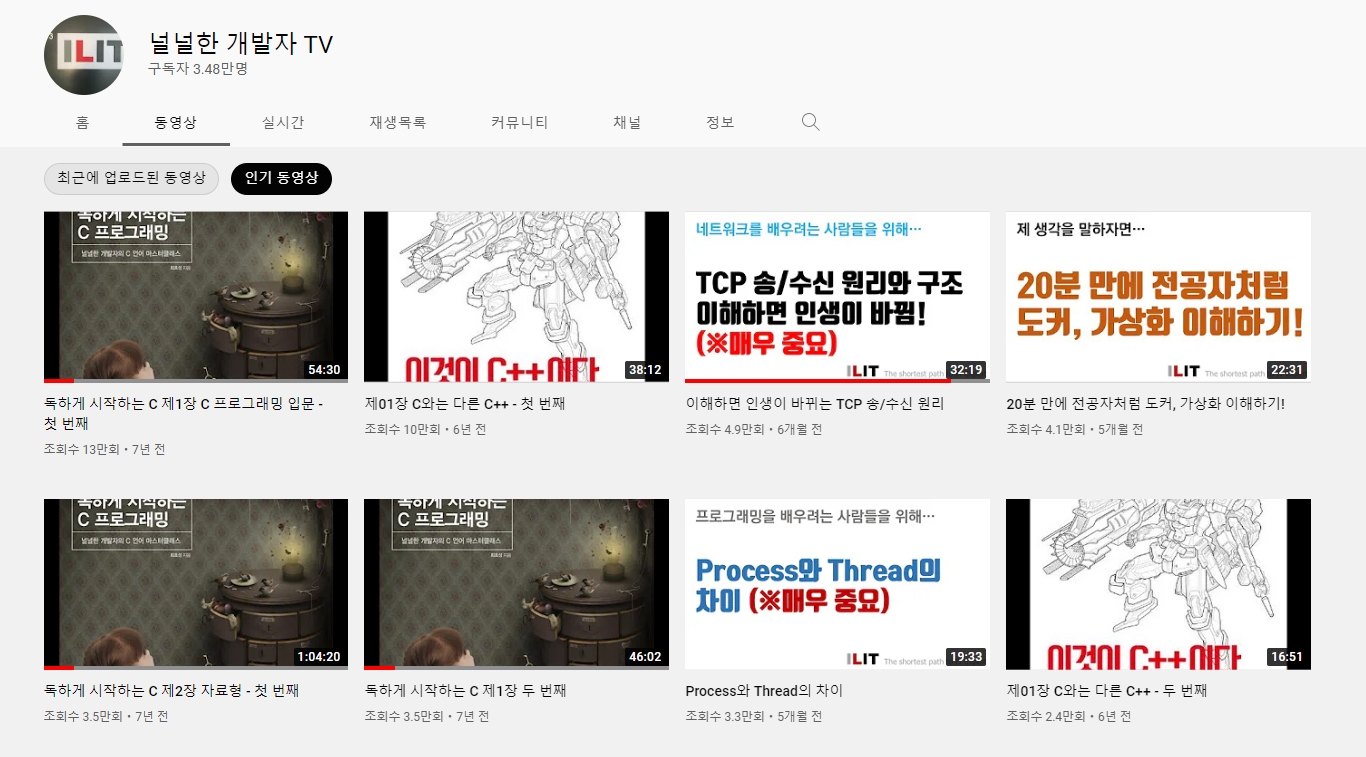Play the 16:51 이것이 C++이다 thumbnail

tap(1158, 584)
